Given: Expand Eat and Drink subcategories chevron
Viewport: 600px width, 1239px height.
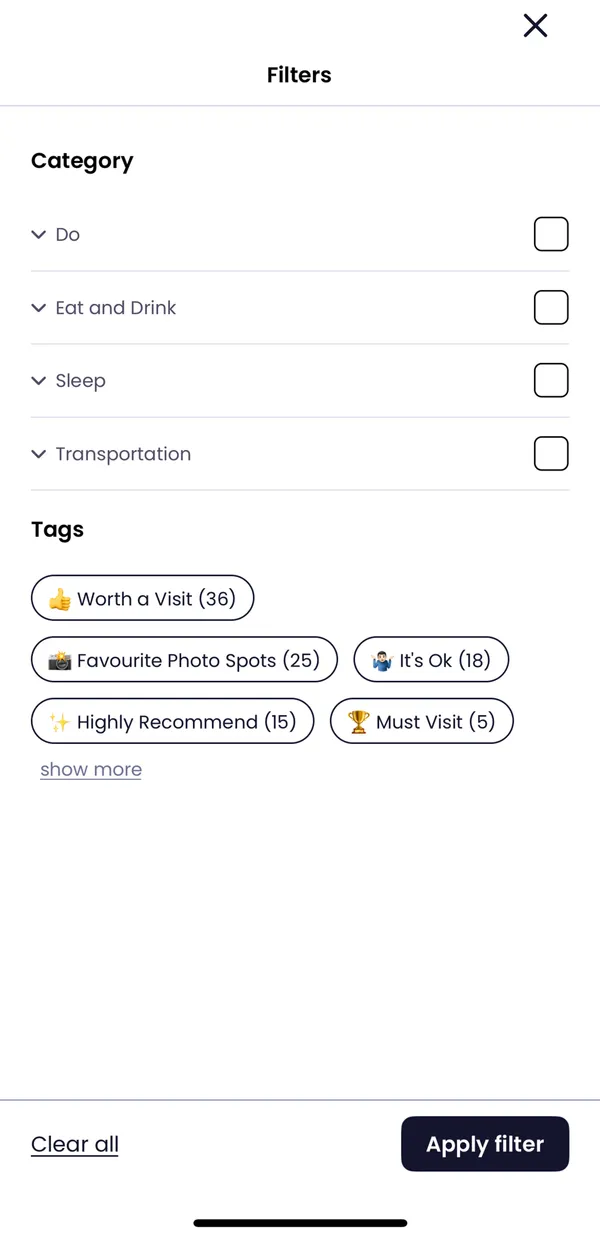Looking at the screenshot, I should click(x=39, y=308).
